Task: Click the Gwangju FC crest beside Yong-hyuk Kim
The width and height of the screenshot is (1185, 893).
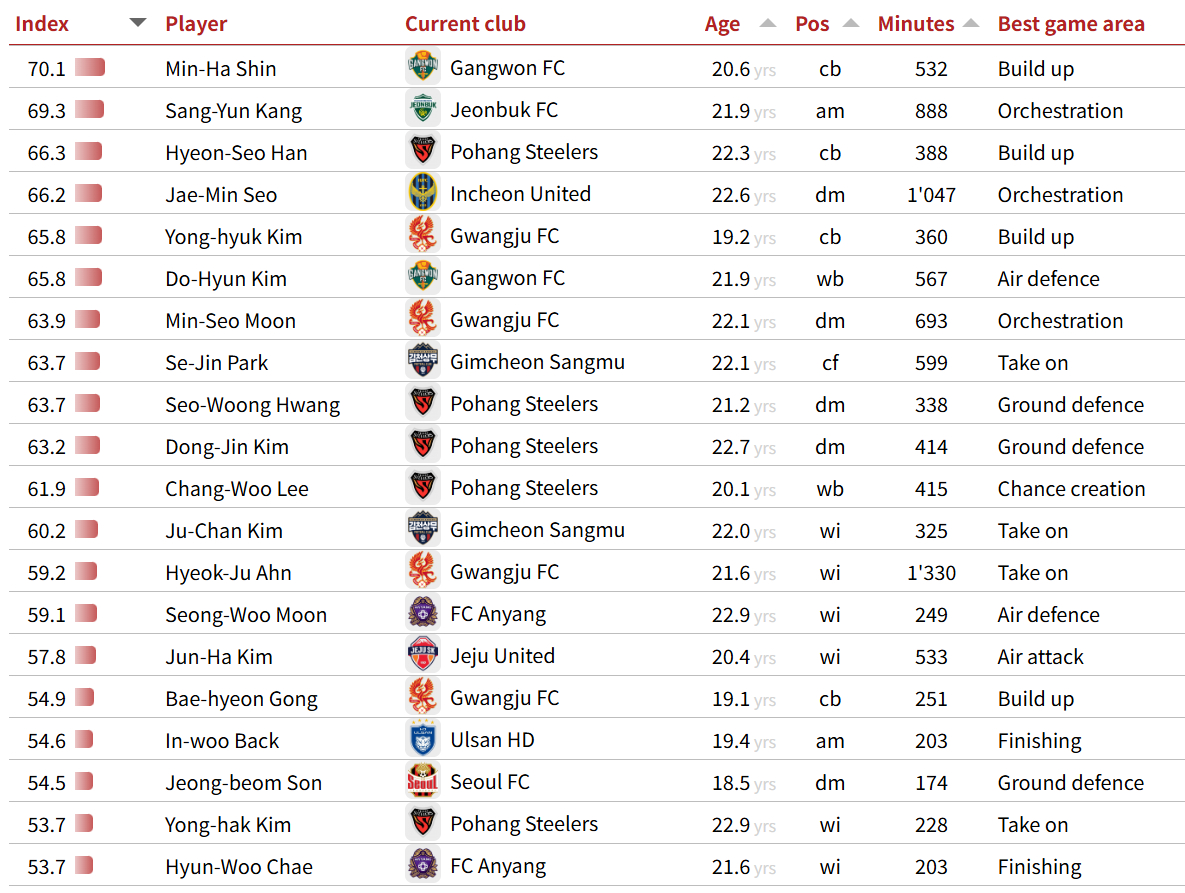Action: pos(423,236)
